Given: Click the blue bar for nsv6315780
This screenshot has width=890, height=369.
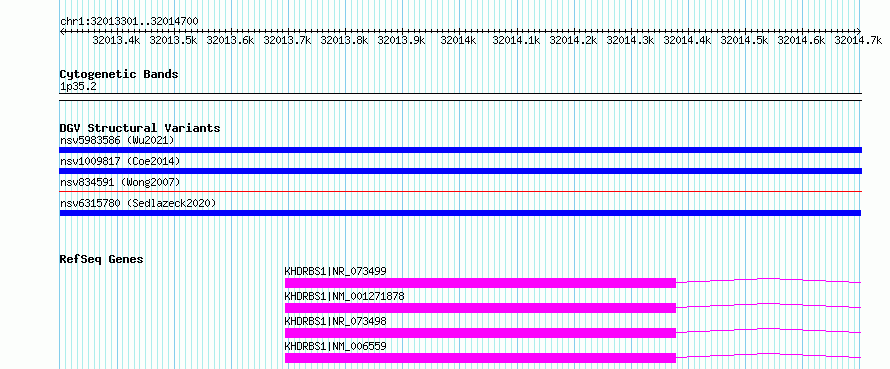Looking at the screenshot, I should 460,213.
